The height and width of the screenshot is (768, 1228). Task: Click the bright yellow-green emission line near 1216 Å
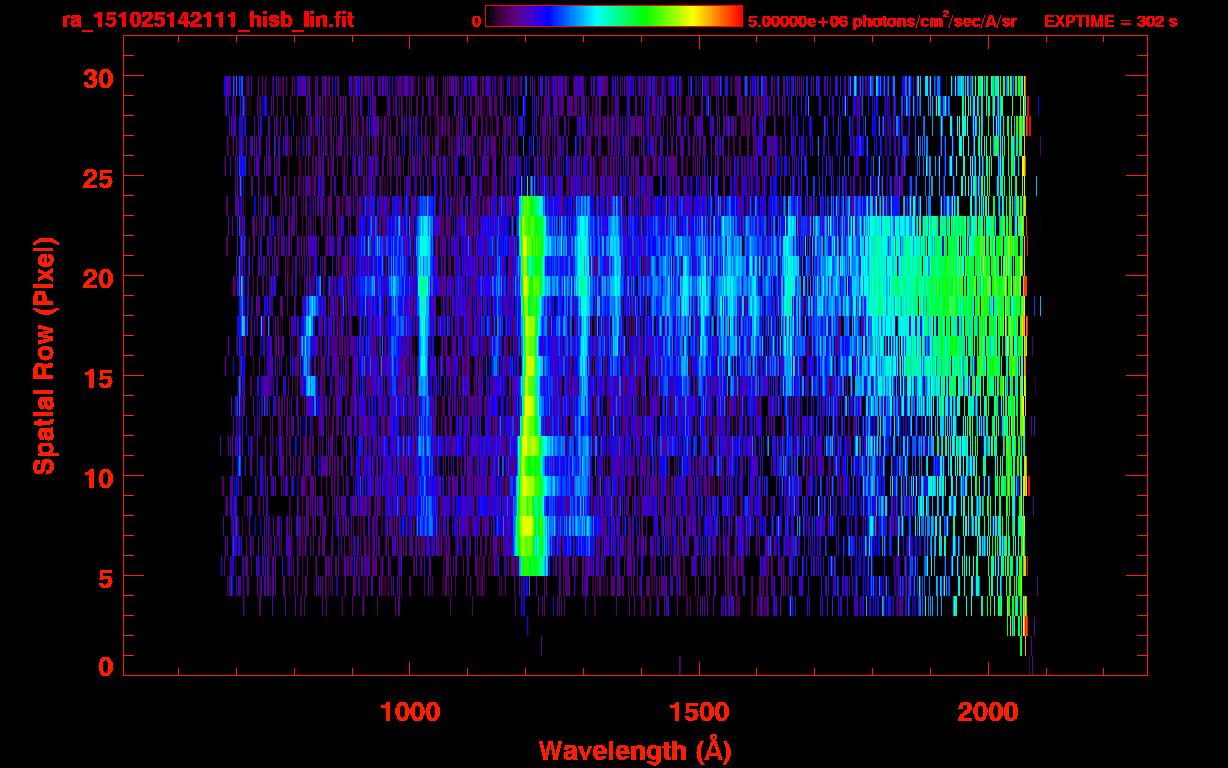coord(530,385)
